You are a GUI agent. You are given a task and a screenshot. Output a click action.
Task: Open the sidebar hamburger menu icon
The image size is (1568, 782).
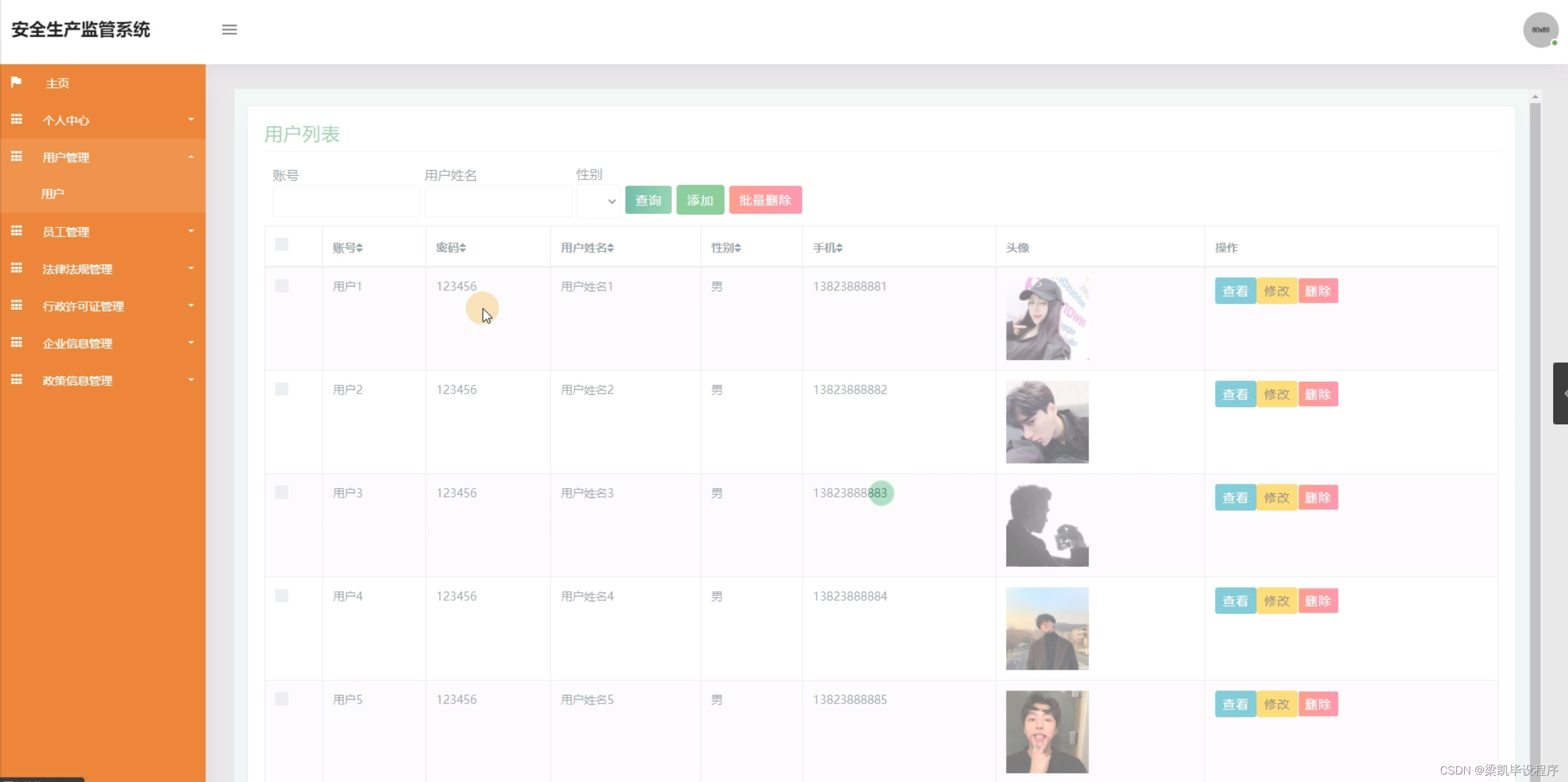[x=229, y=30]
